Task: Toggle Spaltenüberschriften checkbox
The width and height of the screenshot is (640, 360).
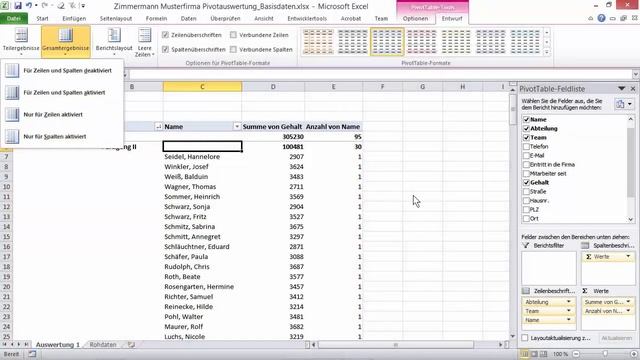Action: coord(165,49)
